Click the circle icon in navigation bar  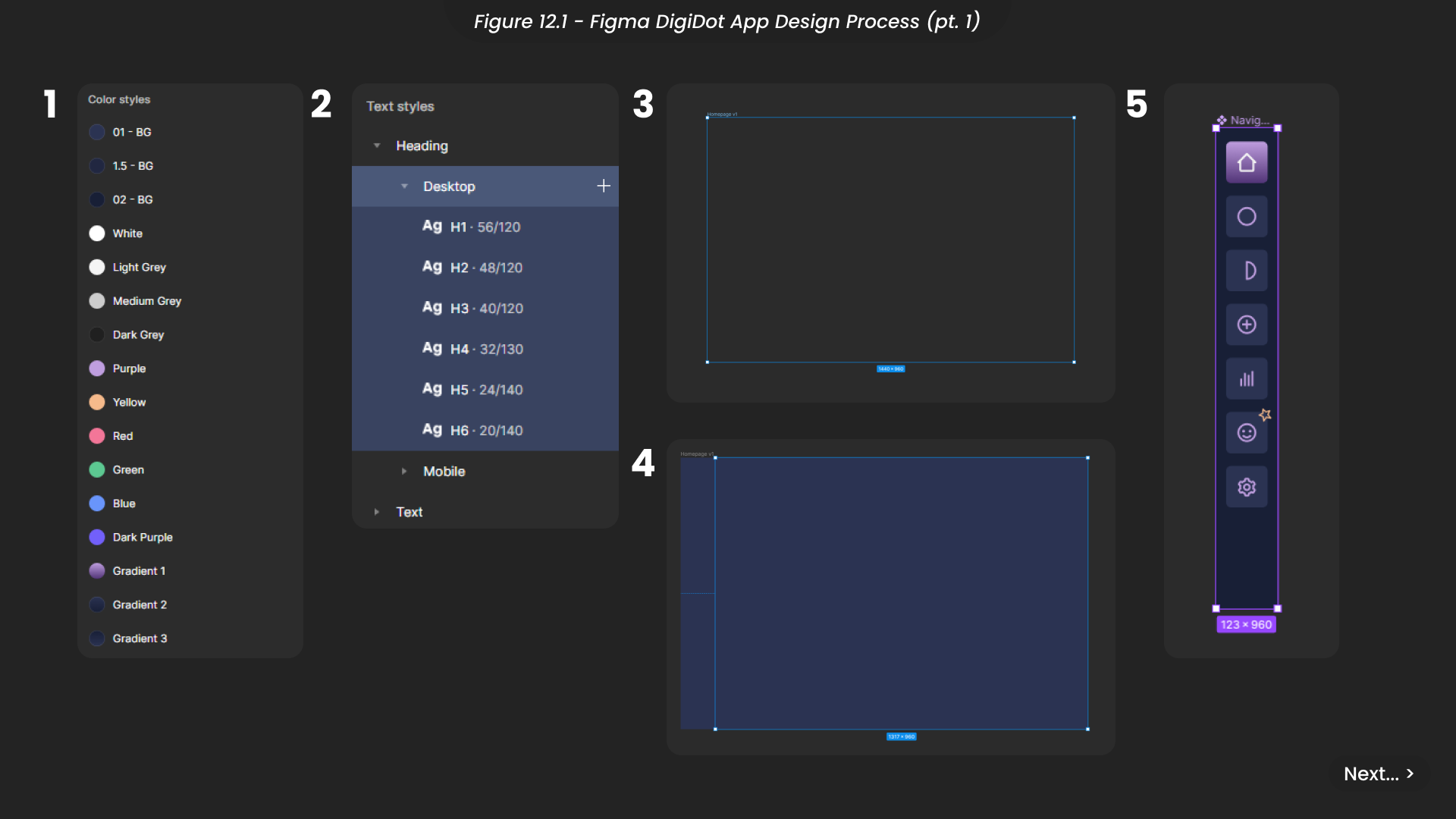coord(1247,217)
